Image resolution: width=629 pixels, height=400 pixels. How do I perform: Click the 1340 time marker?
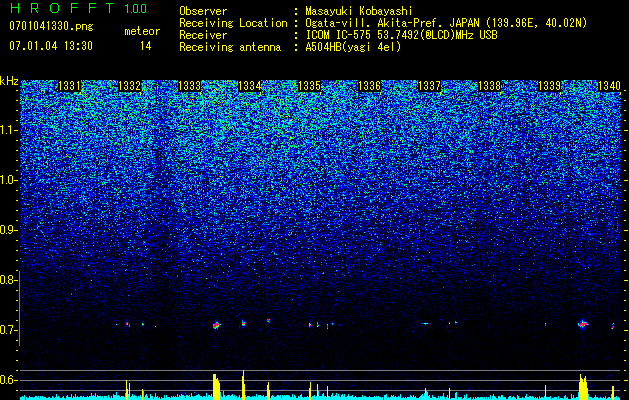pyautogui.click(x=609, y=86)
